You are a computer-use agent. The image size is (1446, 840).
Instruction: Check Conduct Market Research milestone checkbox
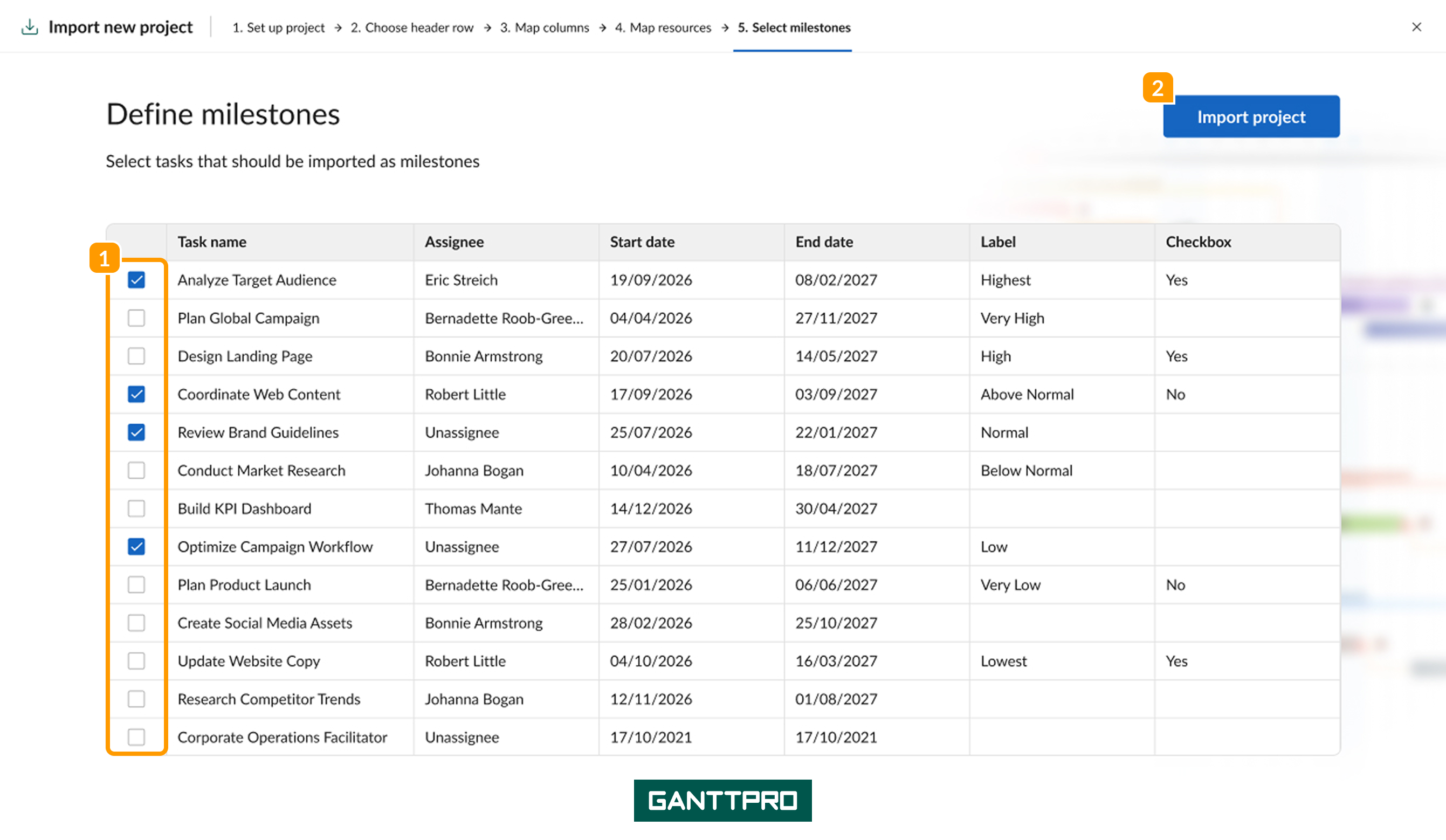click(x=136, y=471)
